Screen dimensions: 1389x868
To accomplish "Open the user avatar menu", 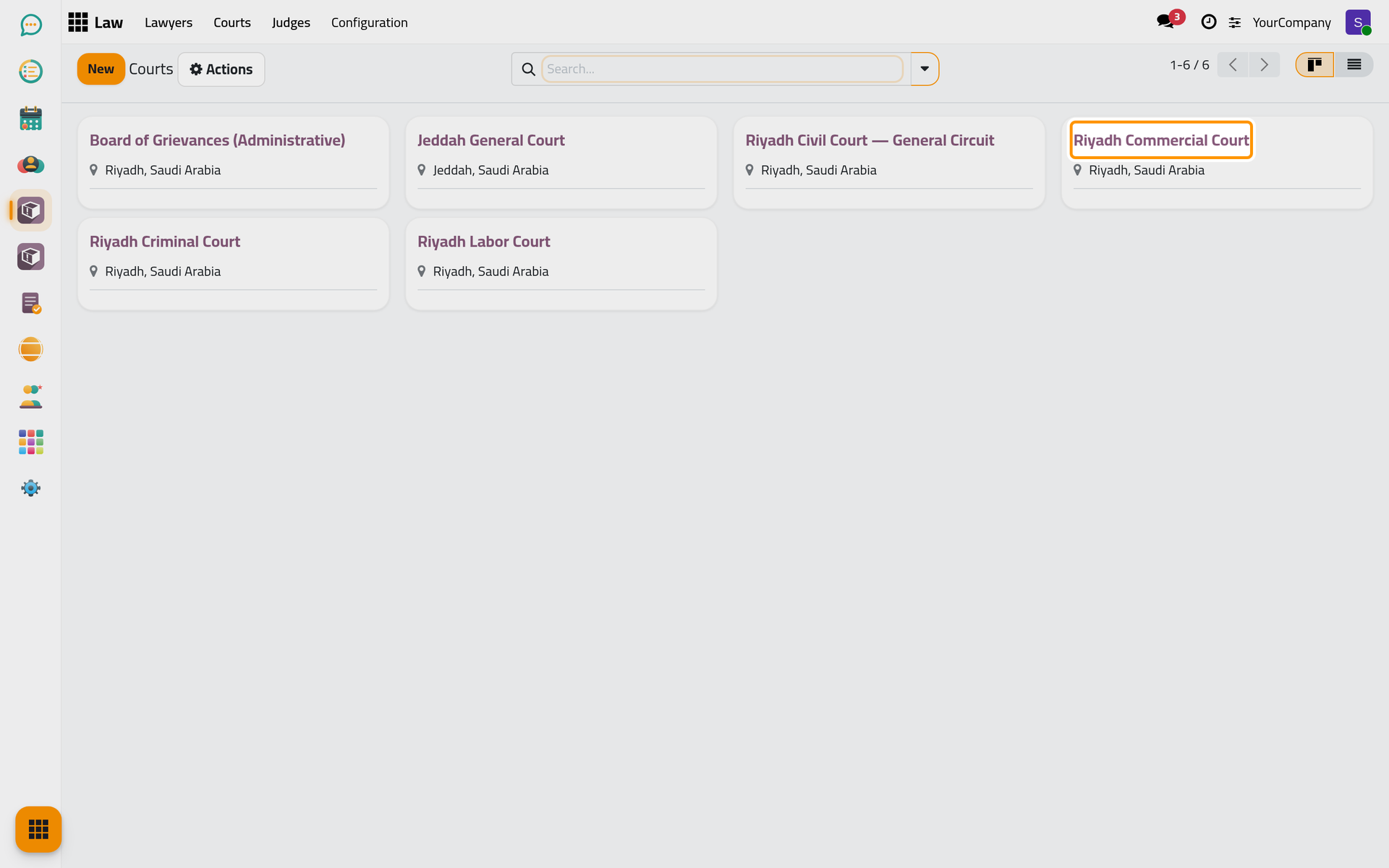I will pos(1358,22).
